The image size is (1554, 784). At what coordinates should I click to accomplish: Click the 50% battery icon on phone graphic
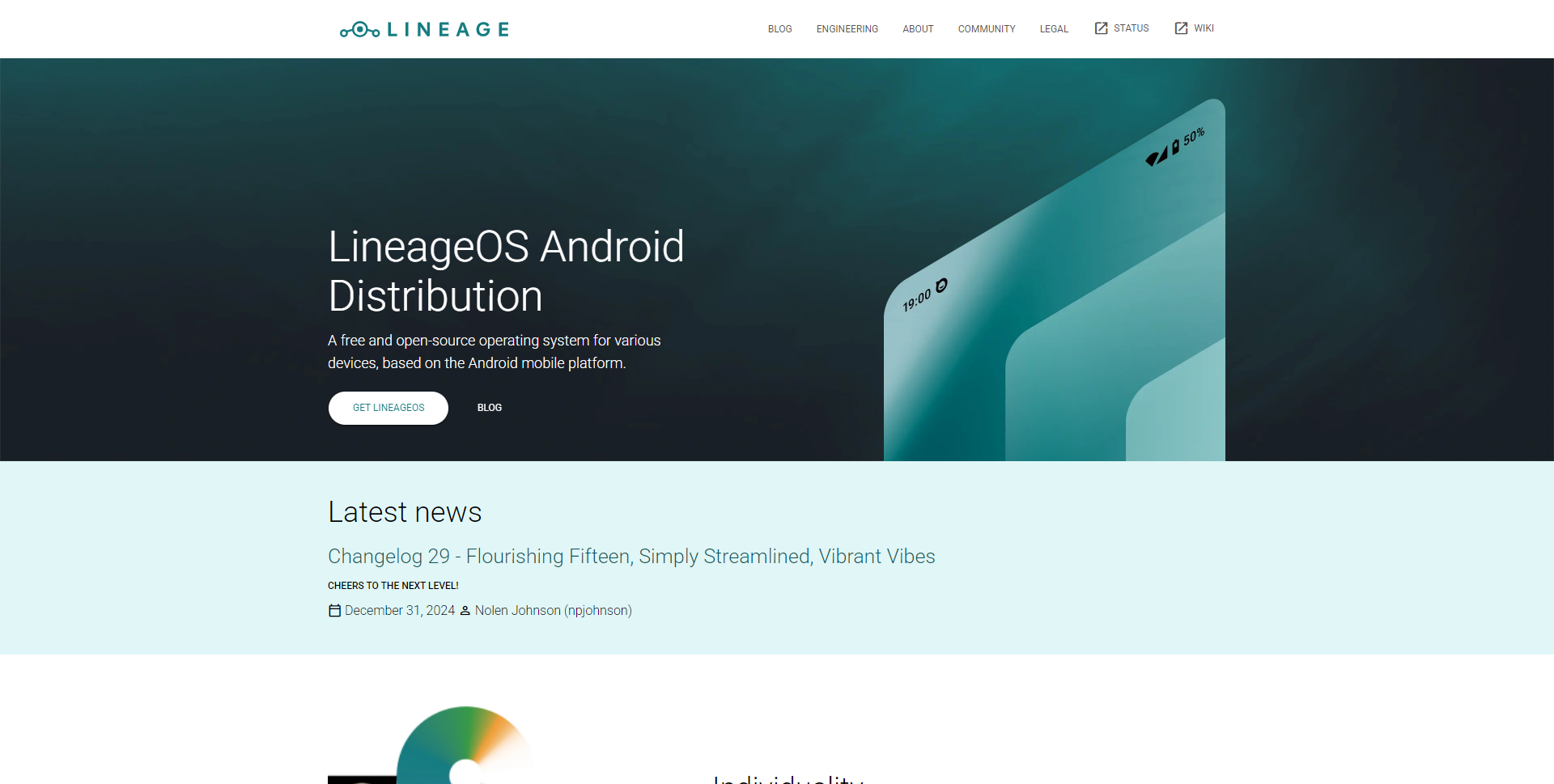point(1175,148)
